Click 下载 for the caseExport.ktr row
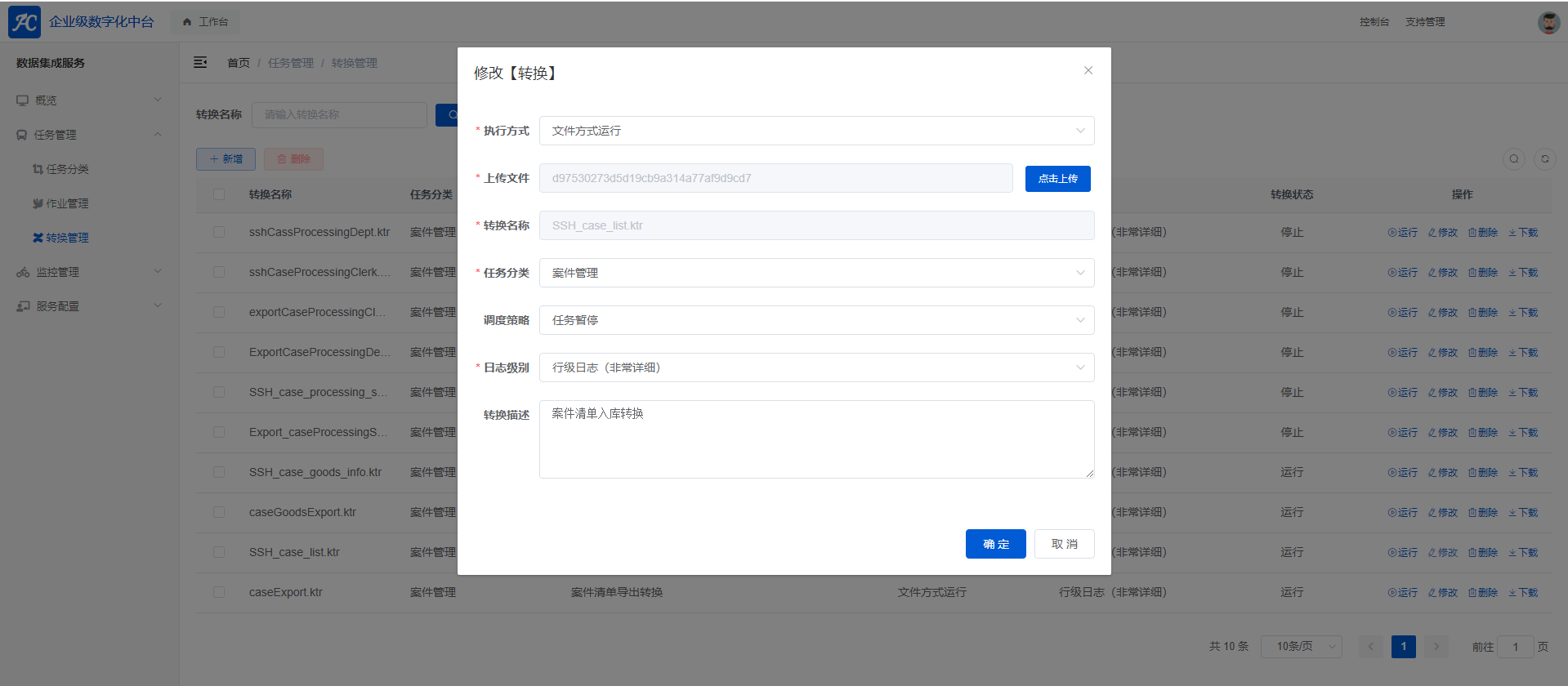 (1523, 593)
